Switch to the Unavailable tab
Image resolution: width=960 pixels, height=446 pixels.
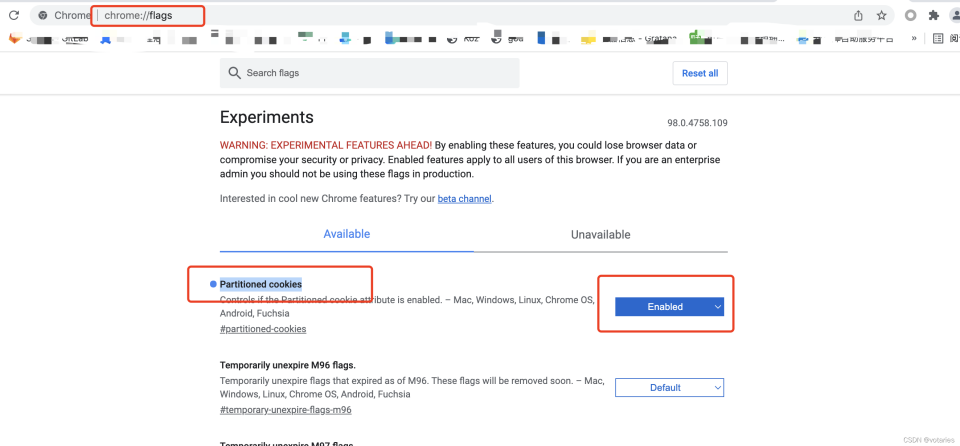point(600,235)
